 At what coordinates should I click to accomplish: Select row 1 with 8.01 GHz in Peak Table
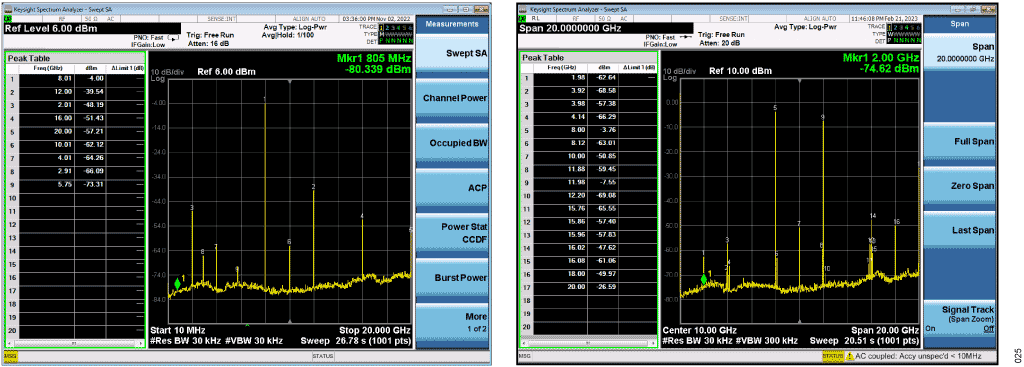pyautogui.click(x=74, y=79)
